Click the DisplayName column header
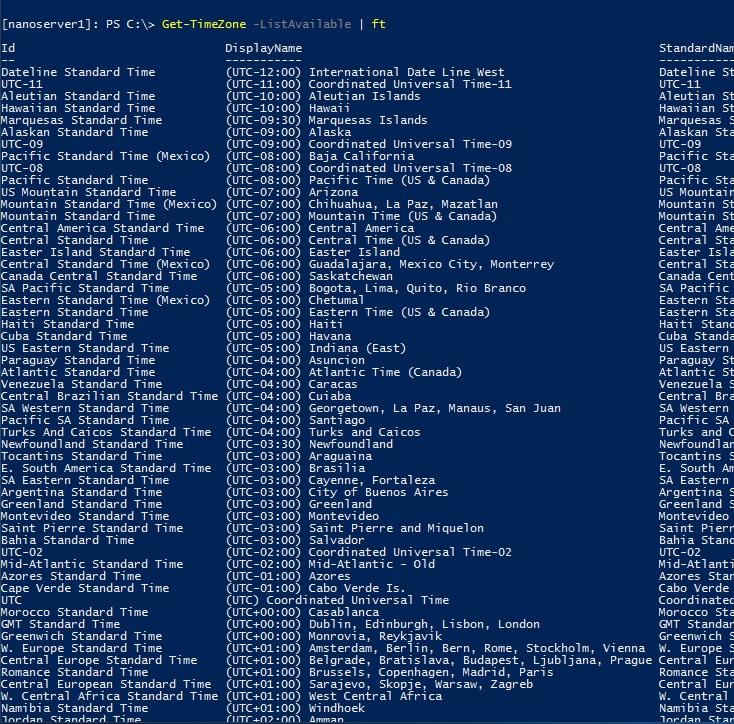Viewport: 734px width, 724px height. 264,48
